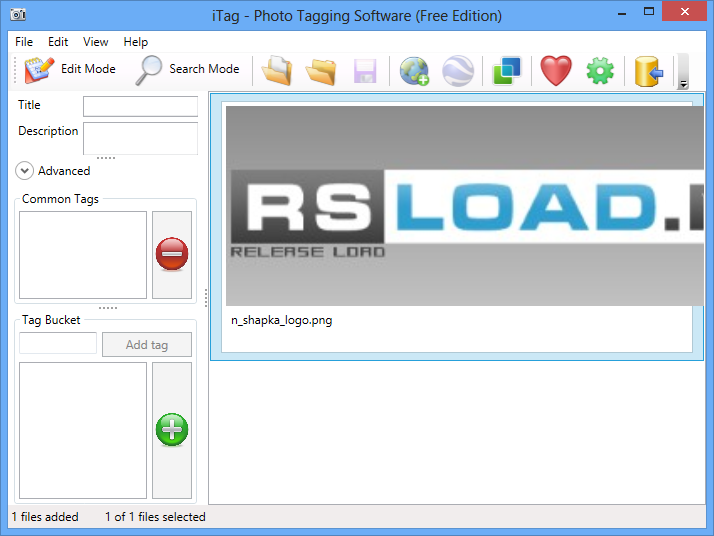Open the File menu

[x=24, y=42]
